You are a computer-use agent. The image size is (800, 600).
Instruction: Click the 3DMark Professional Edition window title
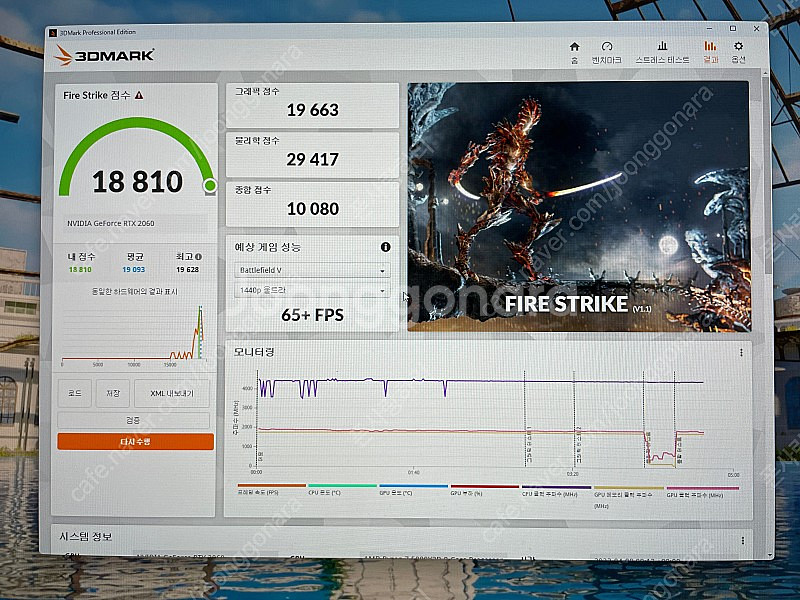click(x=98, y=32)
